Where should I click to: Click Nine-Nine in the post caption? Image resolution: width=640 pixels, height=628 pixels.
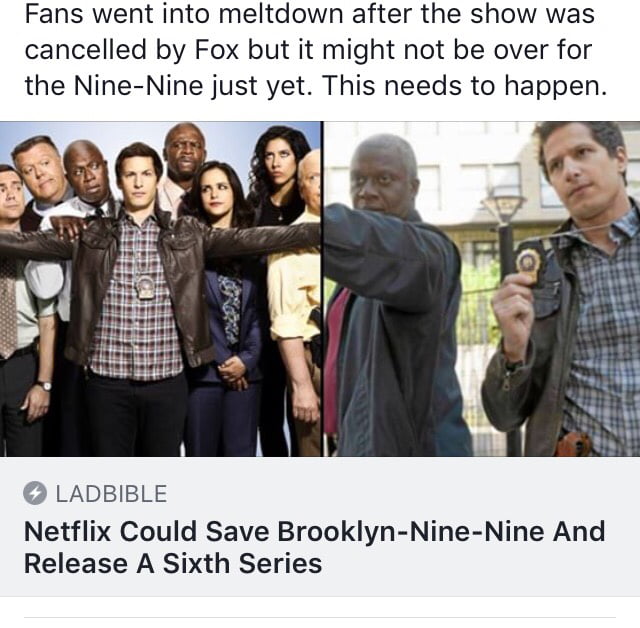point(139,86)
